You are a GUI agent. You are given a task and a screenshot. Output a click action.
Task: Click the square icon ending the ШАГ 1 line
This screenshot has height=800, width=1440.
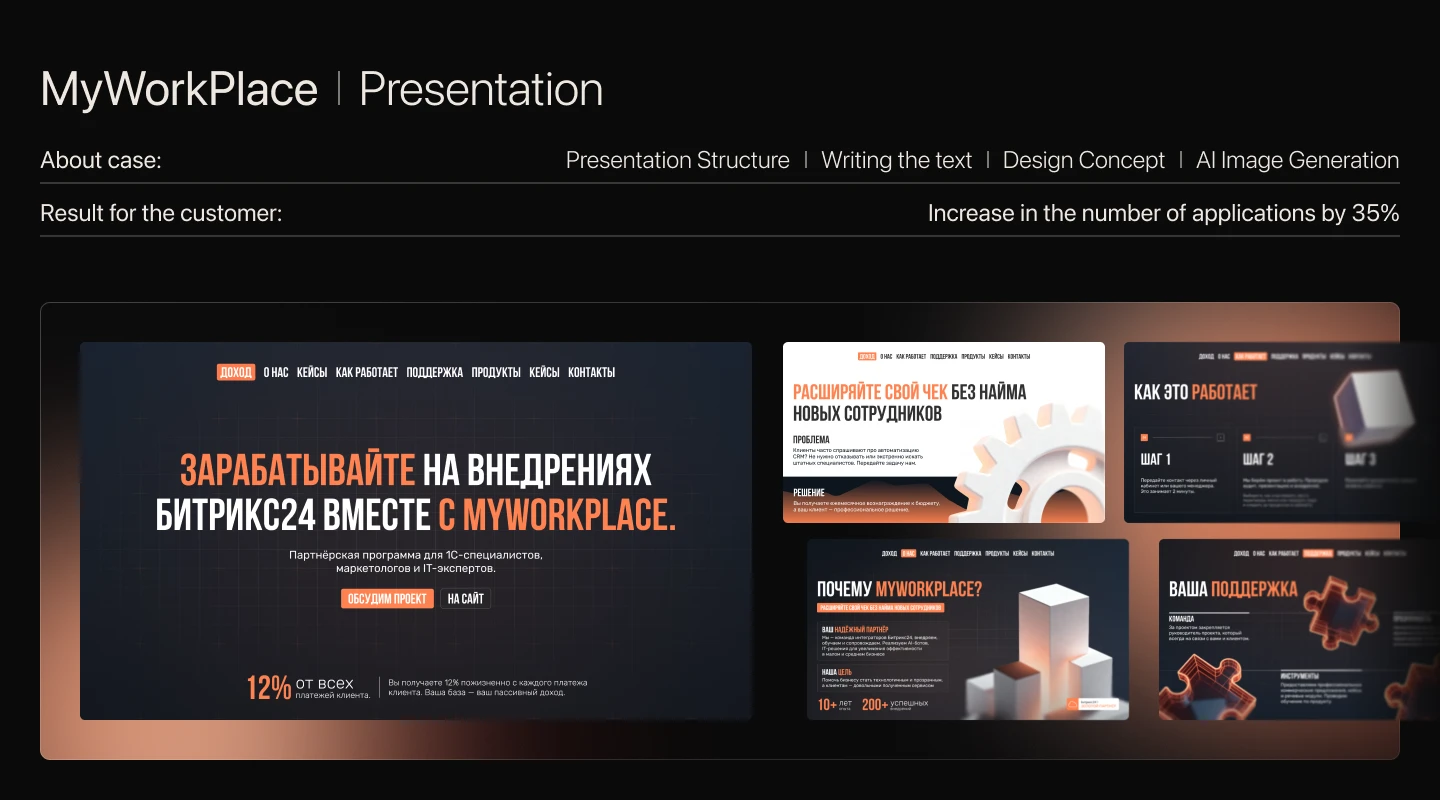click(x=1220, y=437)
